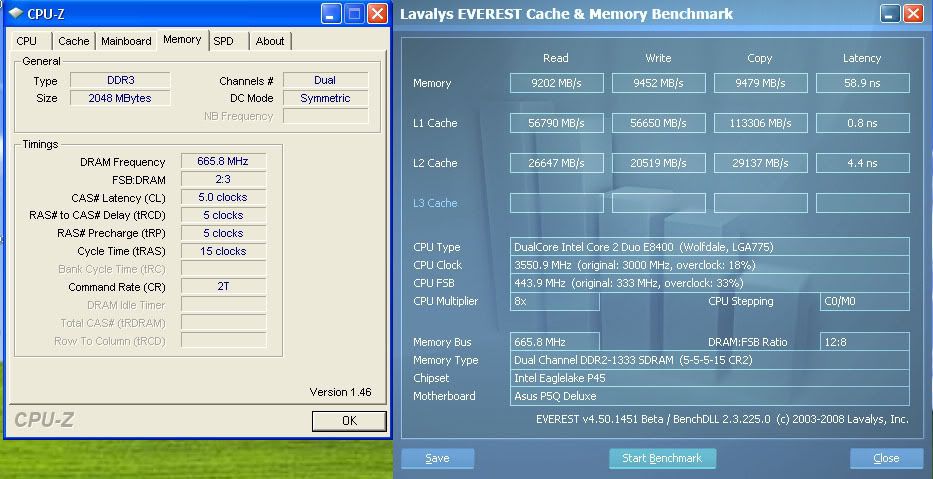
Task: Click the L1 Cache Write 56650 MB/s cell
Action: coord(659,123)
